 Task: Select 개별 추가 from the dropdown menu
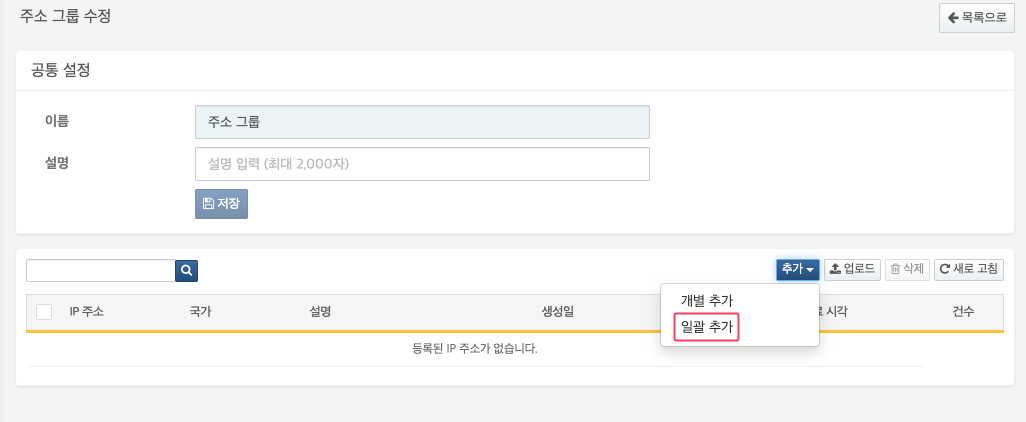tap(707, 300)
